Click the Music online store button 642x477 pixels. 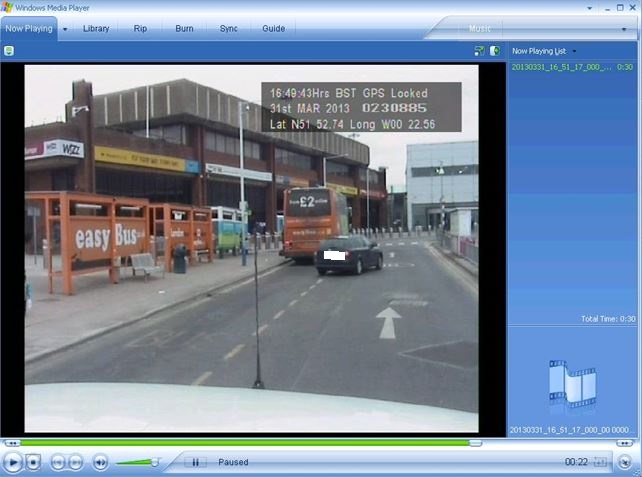[x=480, y=29]
